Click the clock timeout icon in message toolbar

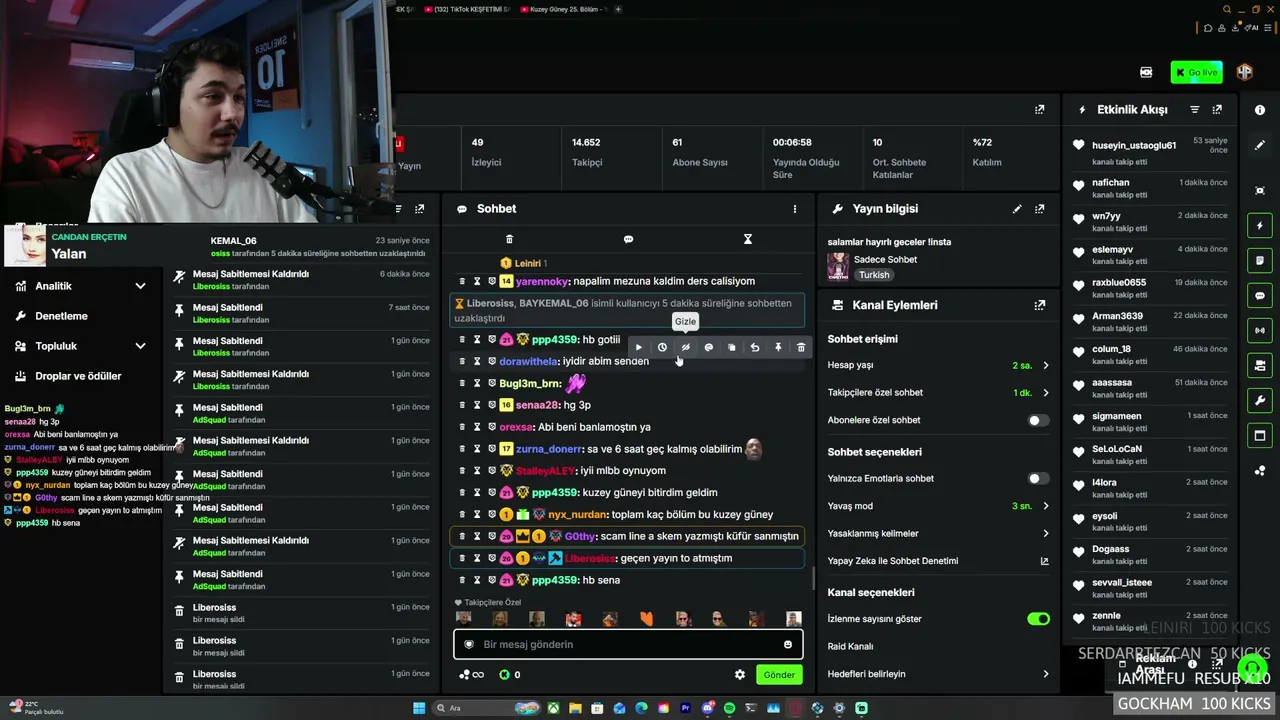(662, 347)
